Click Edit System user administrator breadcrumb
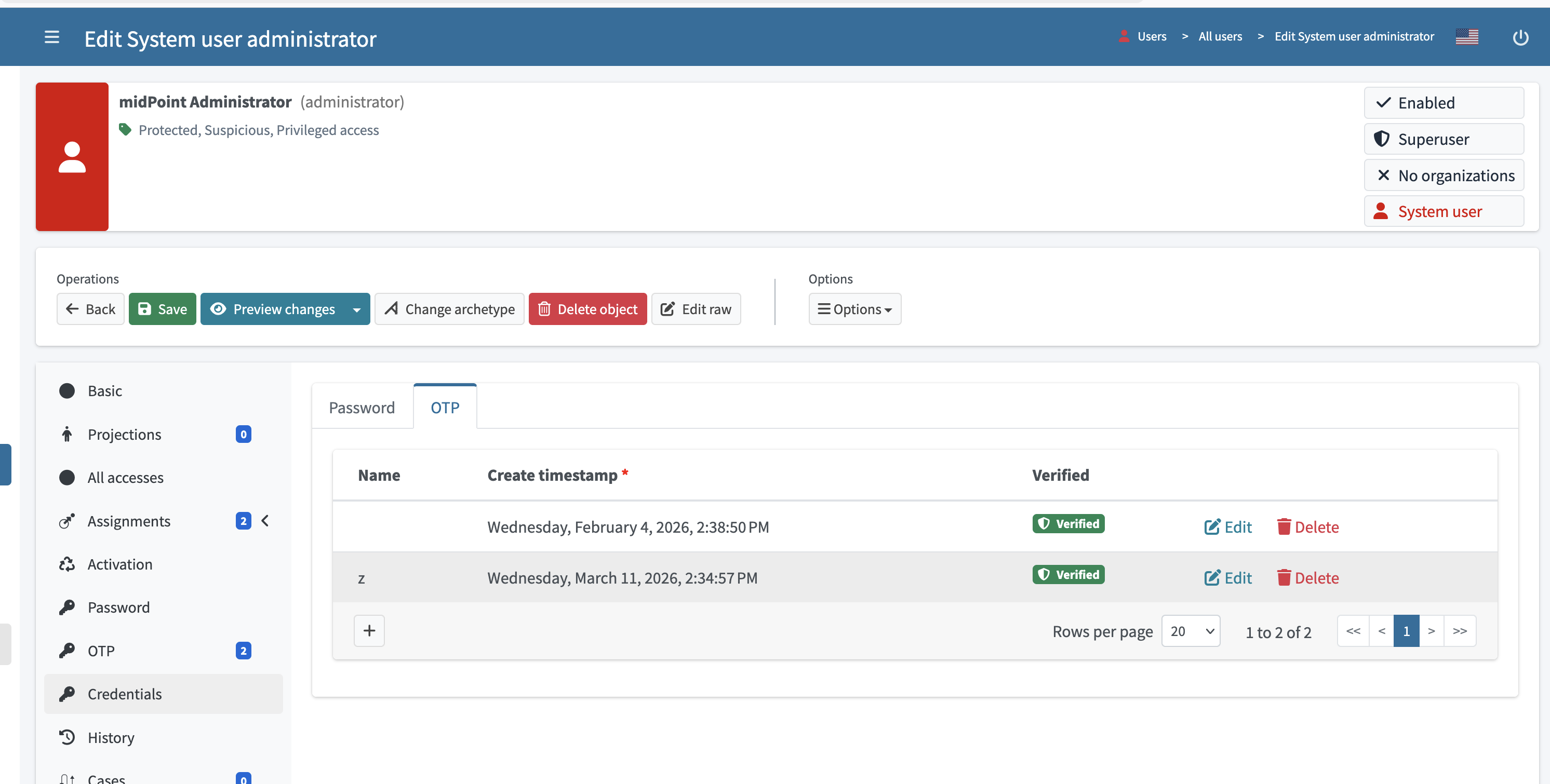Image resolution: width=1550 pixels, height=784 pixels. (1354, 36)
